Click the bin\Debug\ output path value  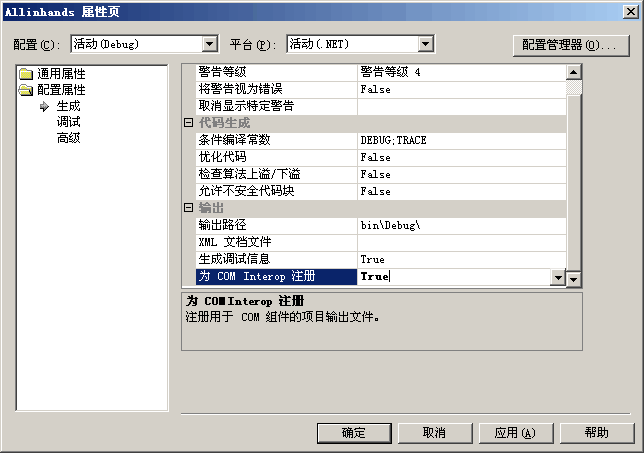point(462,225)
